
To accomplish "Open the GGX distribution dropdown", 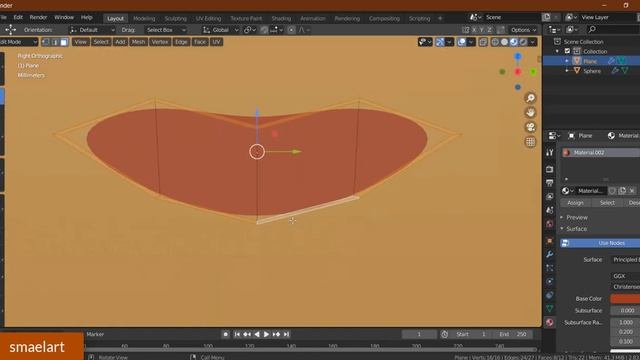I will tap(625, 276).
